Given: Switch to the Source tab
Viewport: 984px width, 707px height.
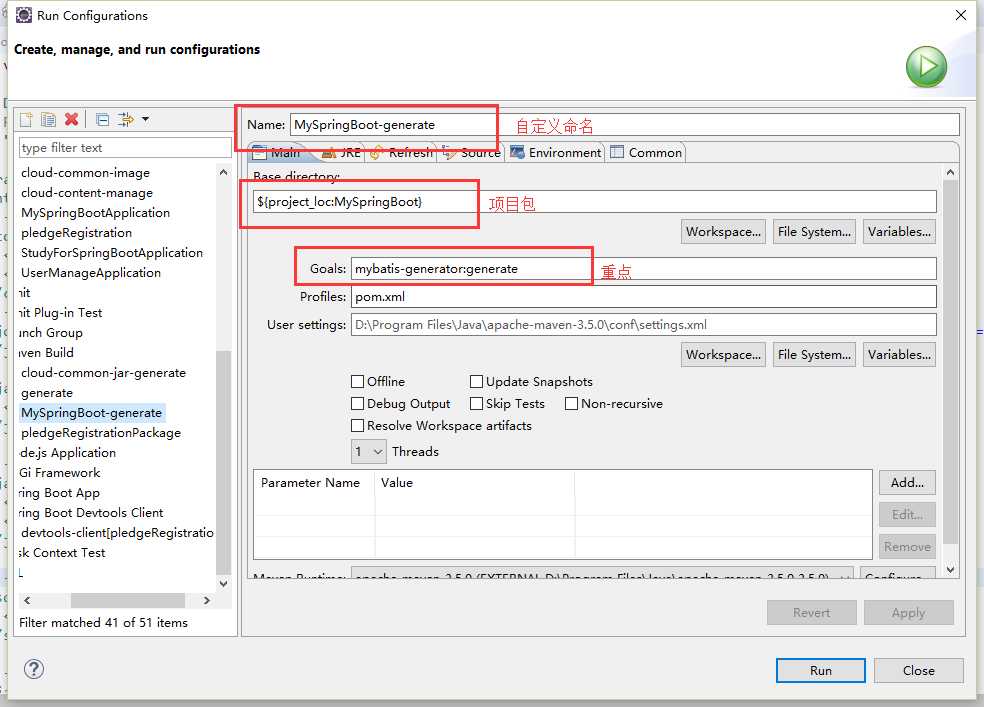Looking at the screenshot, I should 472,152.
